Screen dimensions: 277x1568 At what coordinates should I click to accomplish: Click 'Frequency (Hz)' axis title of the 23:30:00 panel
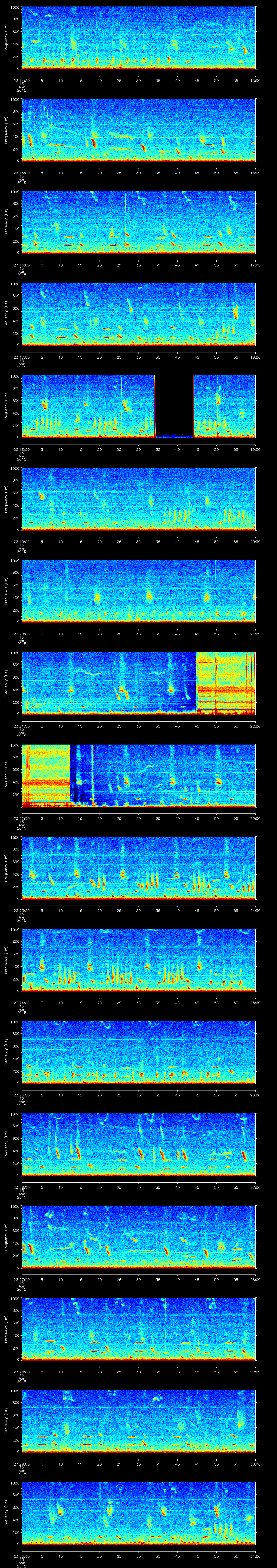coord(6,1513)
